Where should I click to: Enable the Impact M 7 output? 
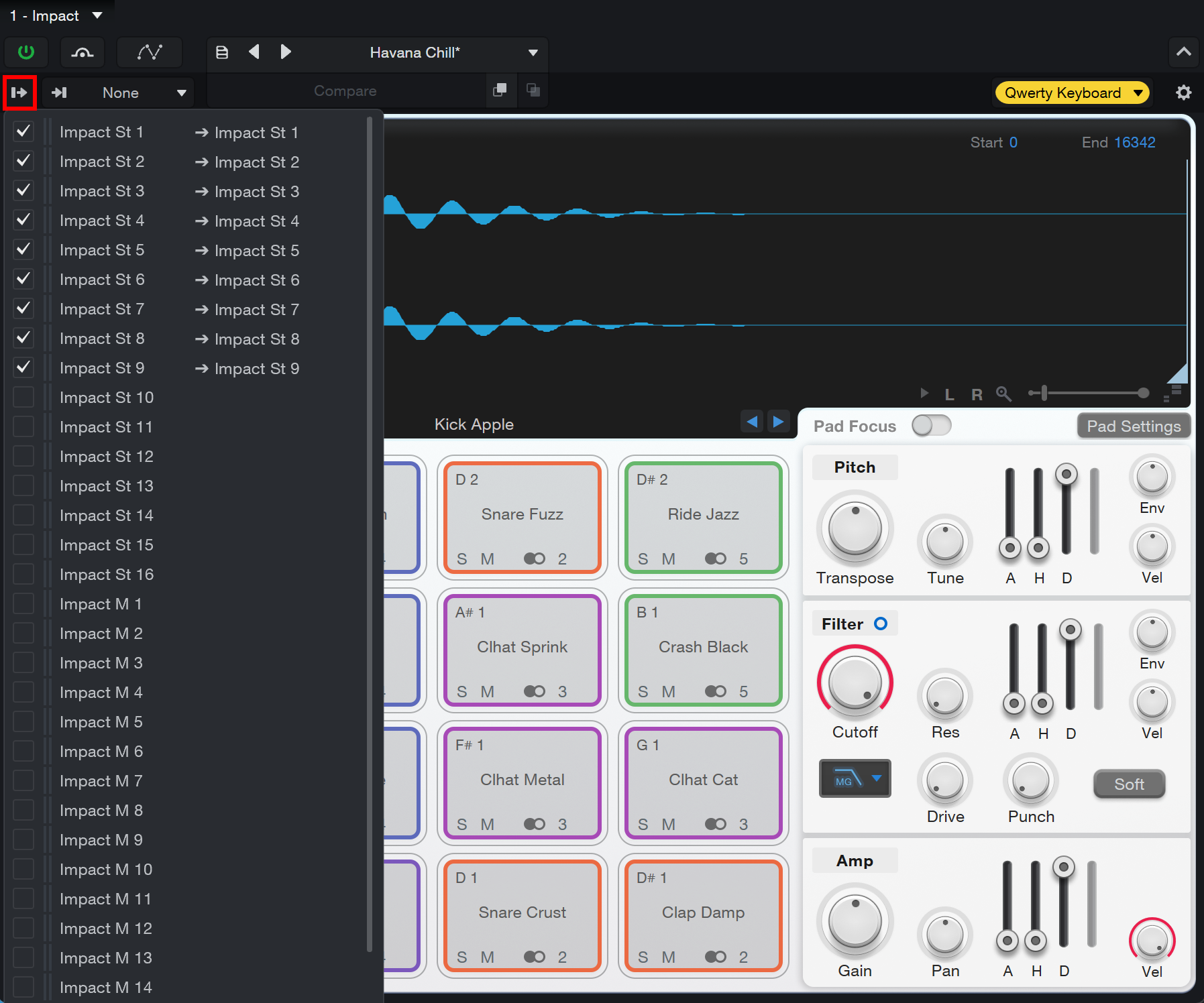tap(23, 780)
